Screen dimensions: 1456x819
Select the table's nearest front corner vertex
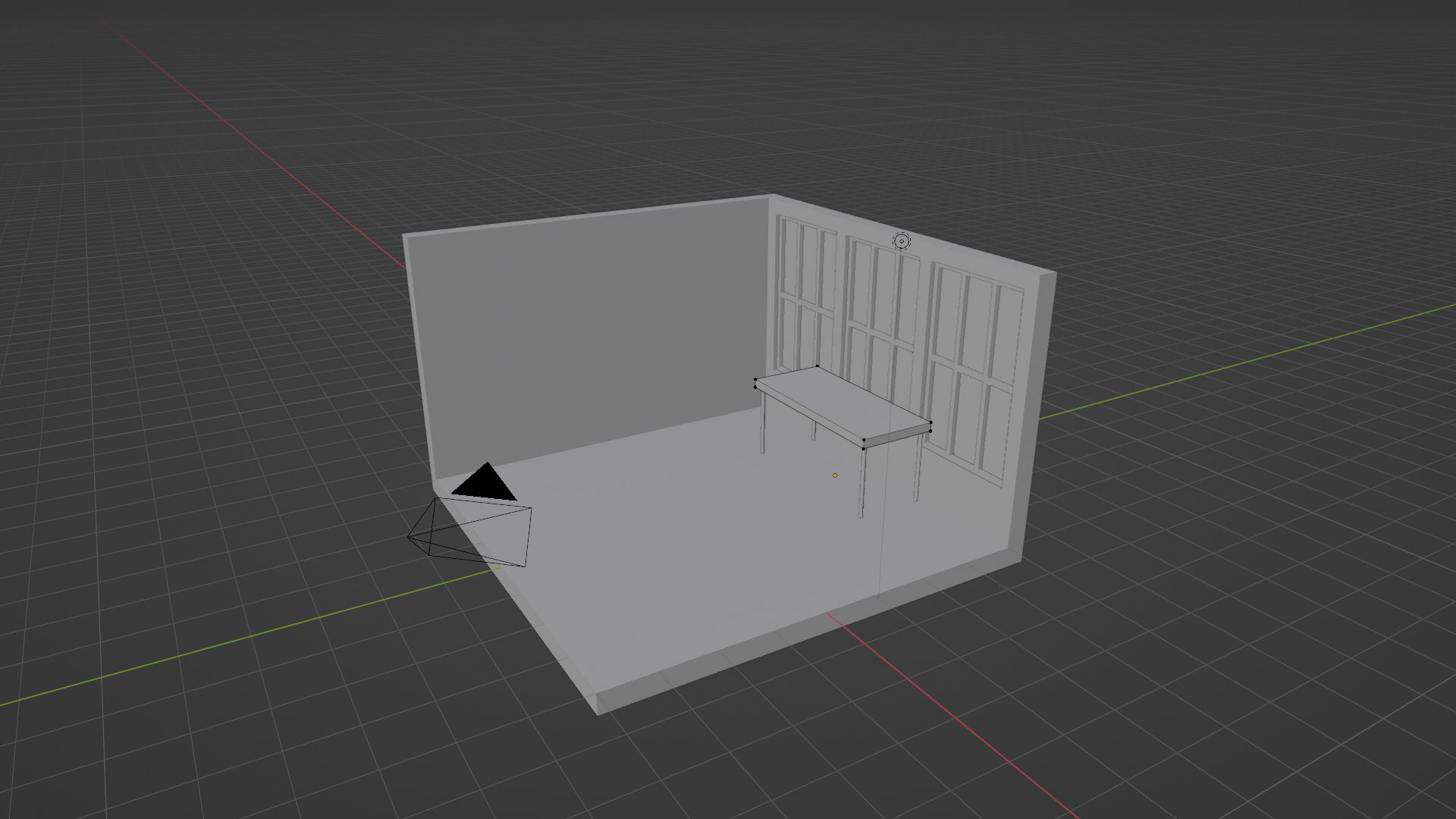point(864,441)
